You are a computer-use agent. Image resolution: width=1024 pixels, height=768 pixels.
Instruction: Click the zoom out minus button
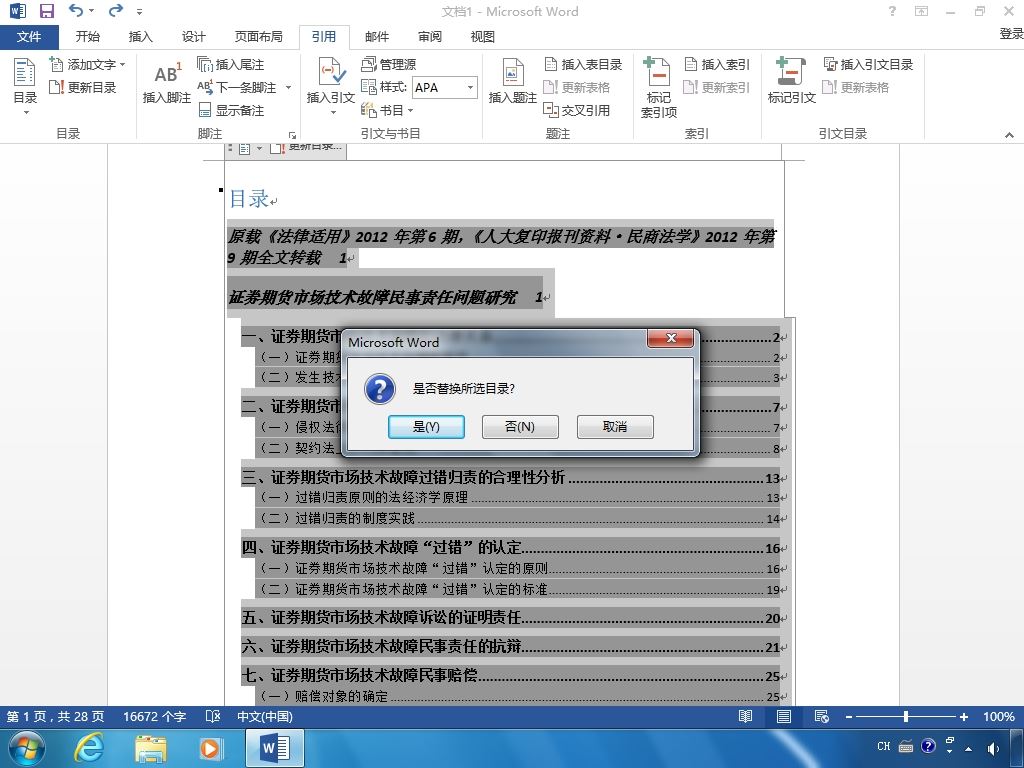coord(849,716)
